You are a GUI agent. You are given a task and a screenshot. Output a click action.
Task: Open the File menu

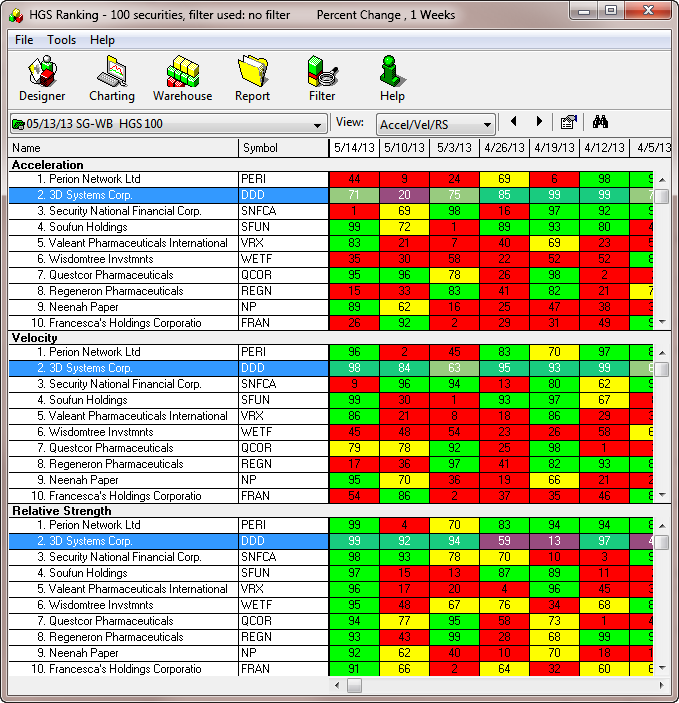click(x=24, y=40)
